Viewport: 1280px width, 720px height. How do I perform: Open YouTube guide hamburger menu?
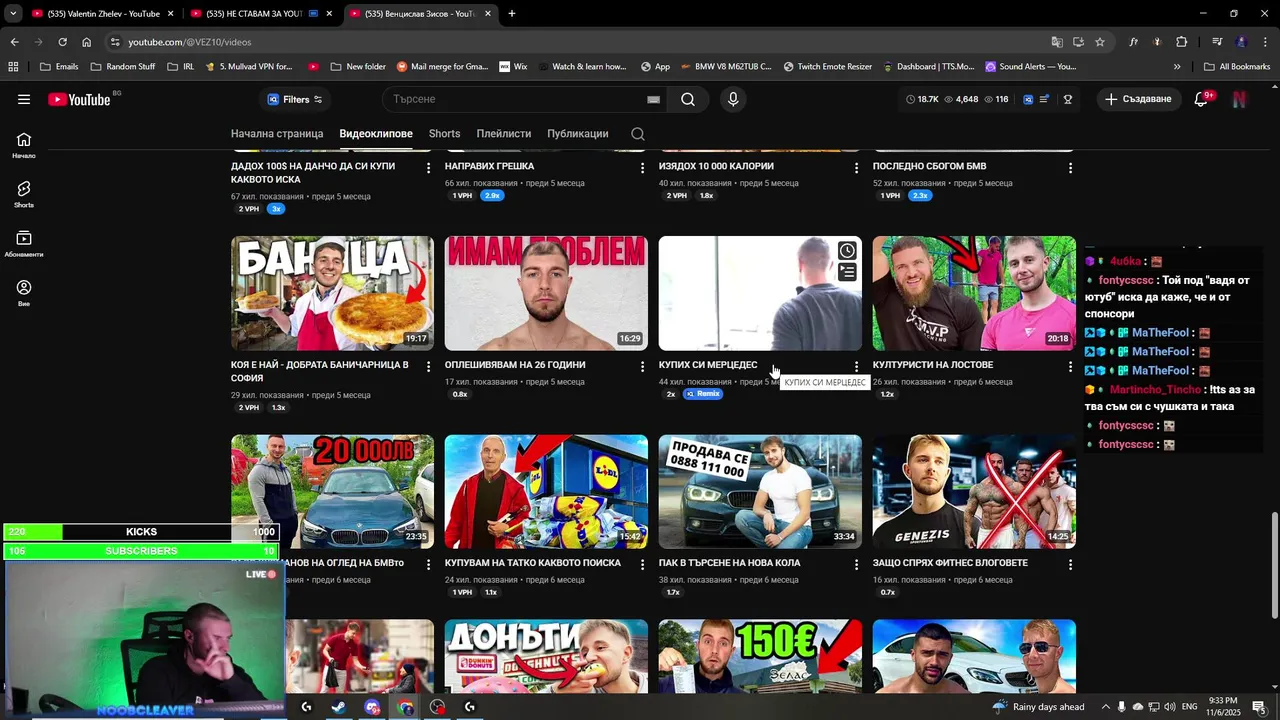click(x=24, y=99)
